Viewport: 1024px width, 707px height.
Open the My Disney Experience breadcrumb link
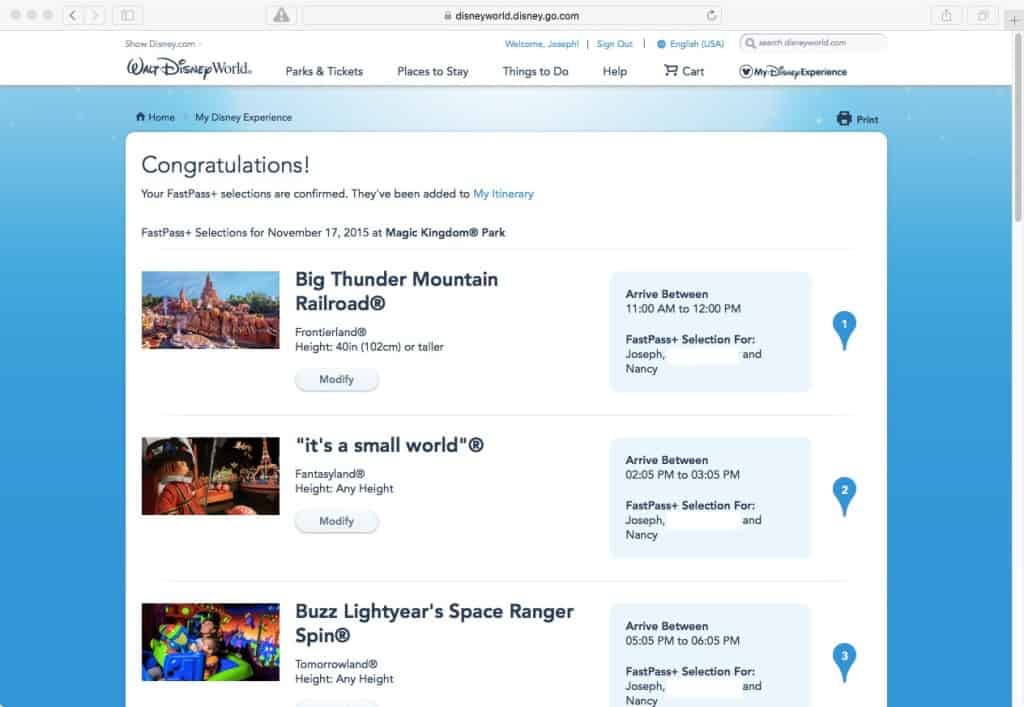coord(244,118)
